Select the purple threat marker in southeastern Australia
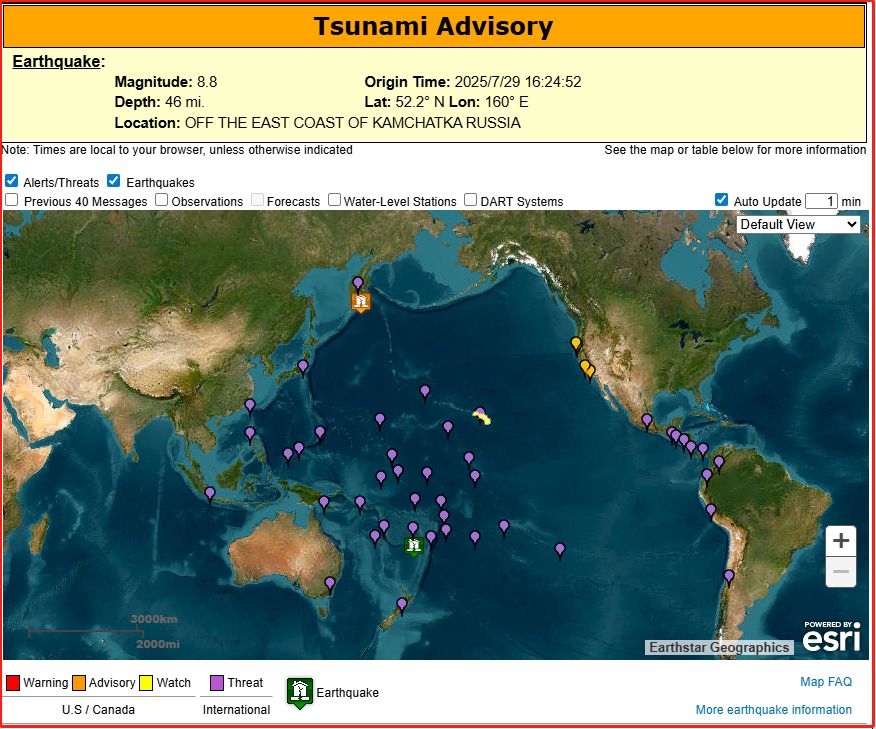 click(330, 582)
